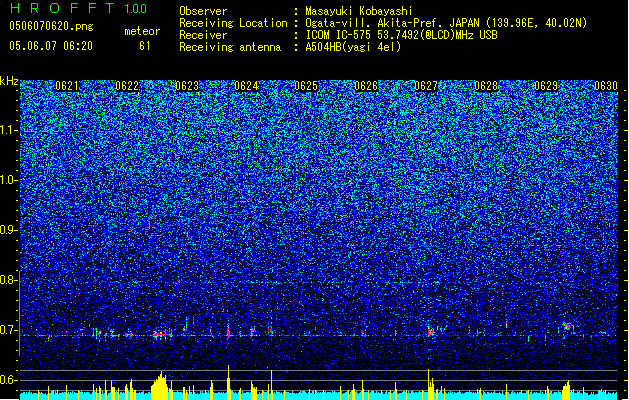Click the meteor count value 61

pyautogui.click(x=144, y=46)
